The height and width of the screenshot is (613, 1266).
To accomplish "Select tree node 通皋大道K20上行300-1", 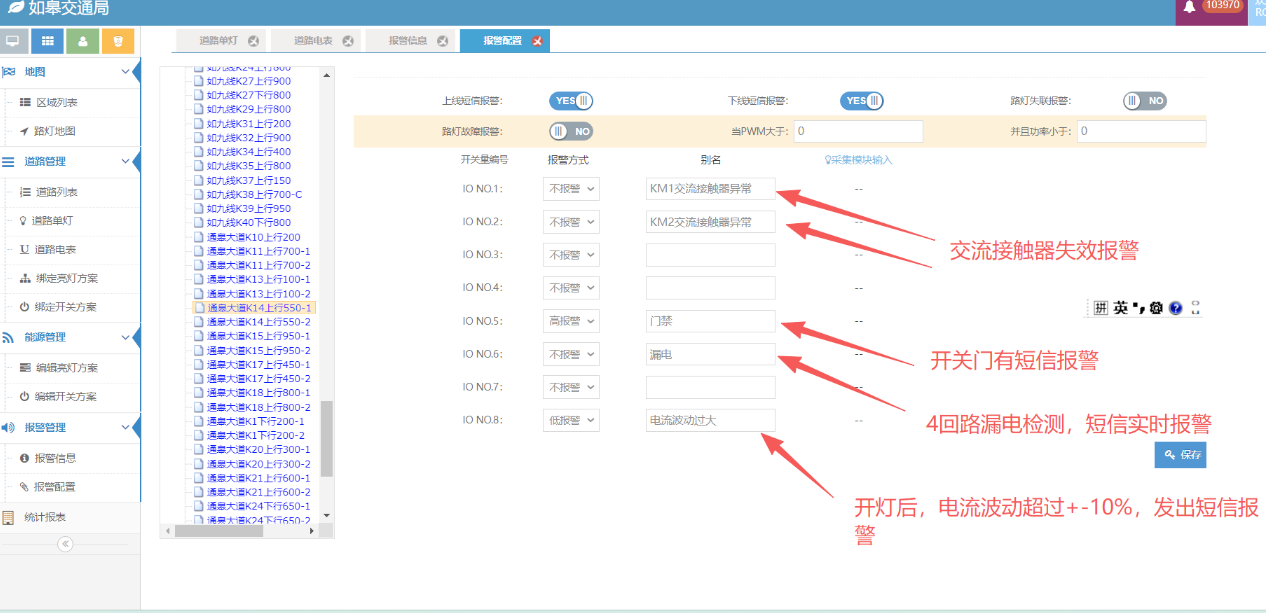I will click(259, 450).
